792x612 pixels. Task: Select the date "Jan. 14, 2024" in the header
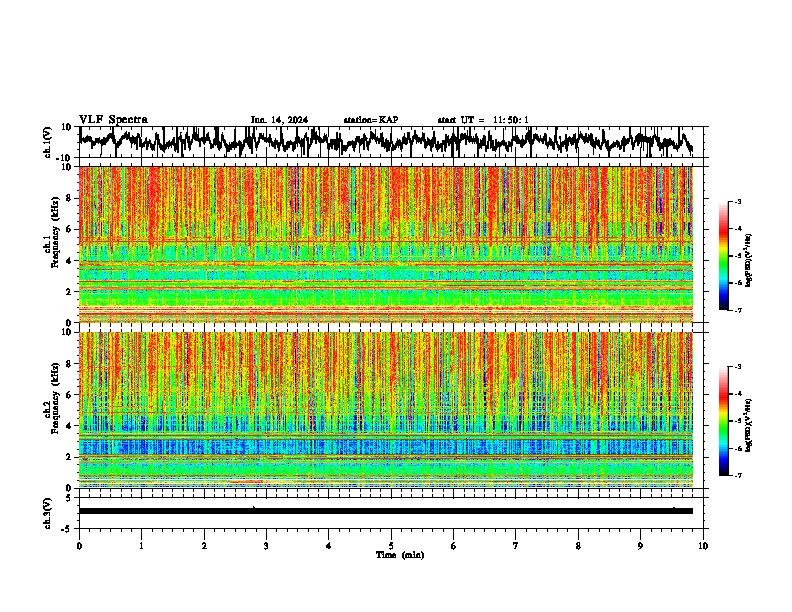point(279,120)
